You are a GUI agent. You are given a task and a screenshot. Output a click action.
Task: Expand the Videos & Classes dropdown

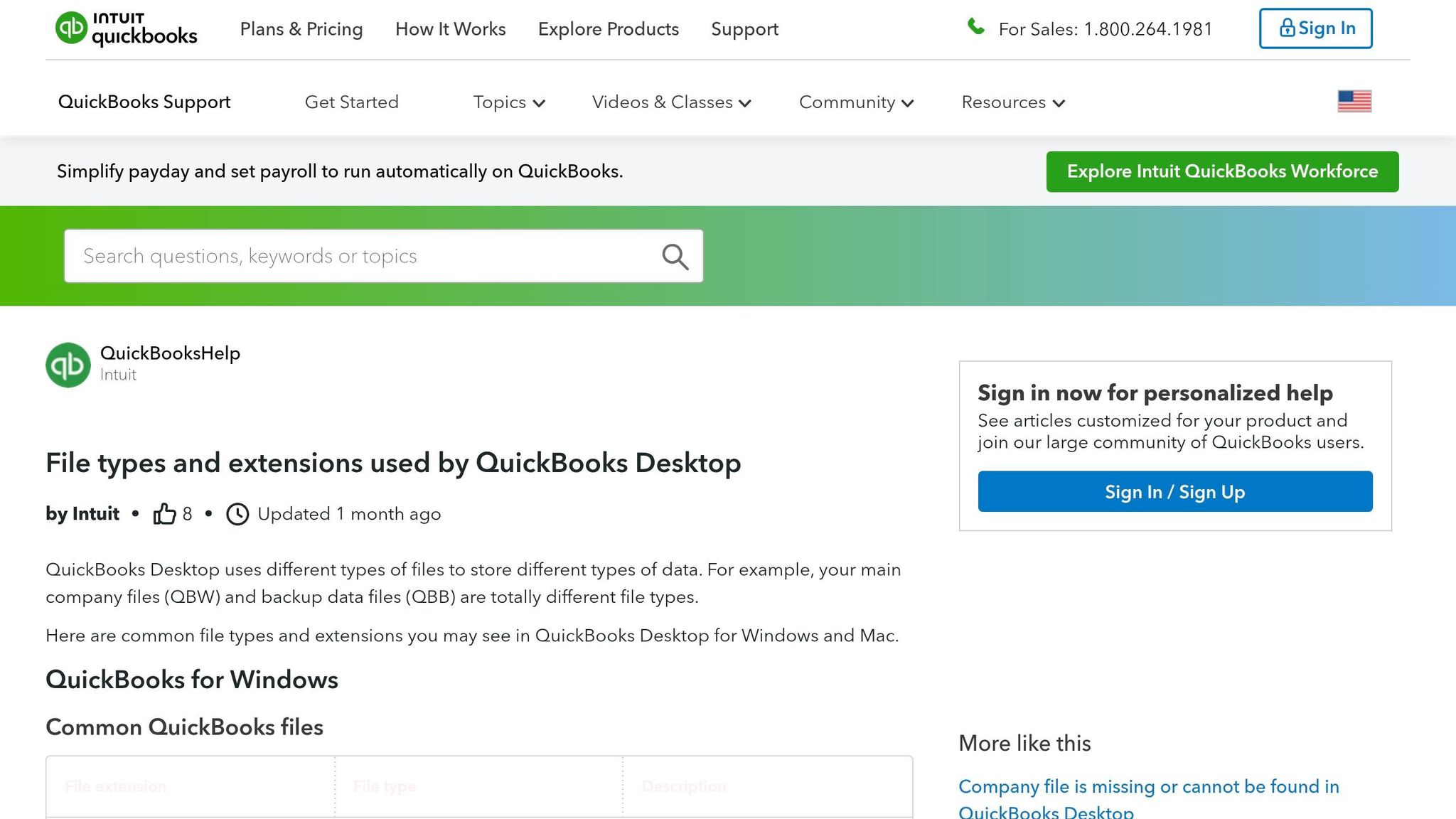pos(671,102)
